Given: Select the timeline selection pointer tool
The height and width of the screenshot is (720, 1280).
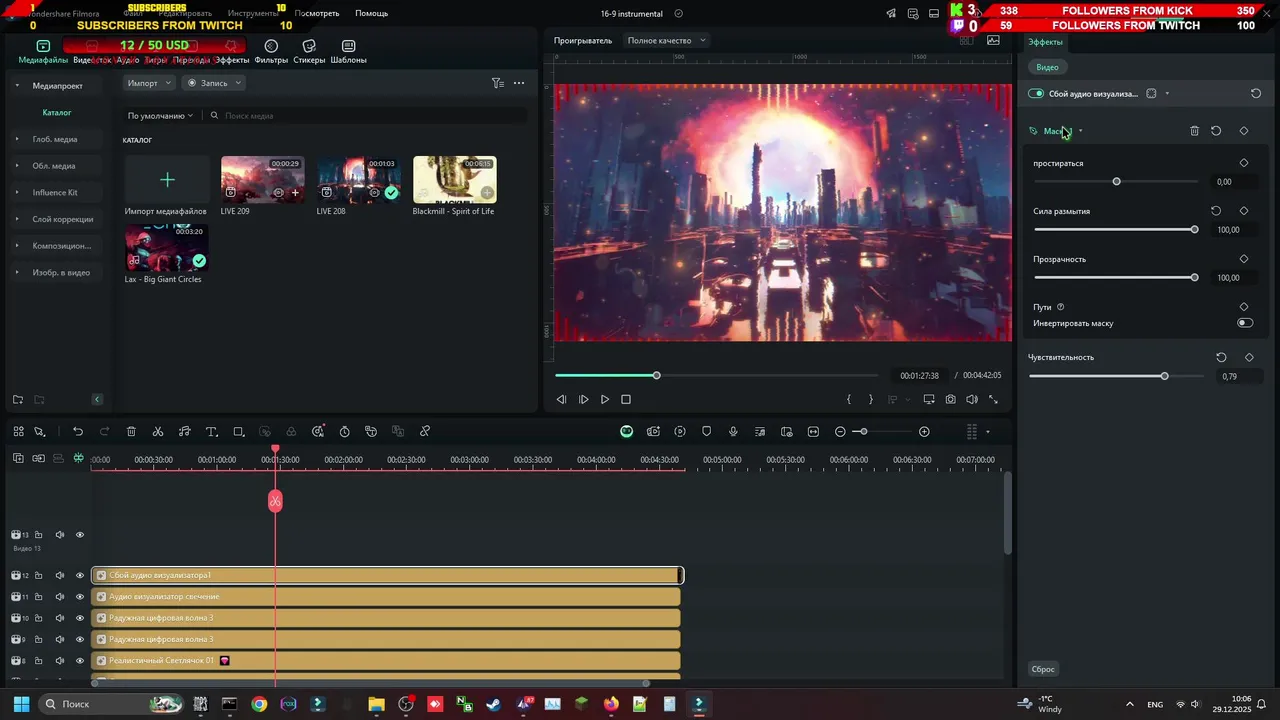Looking at the screenshot, I should [x=40, y=432].
